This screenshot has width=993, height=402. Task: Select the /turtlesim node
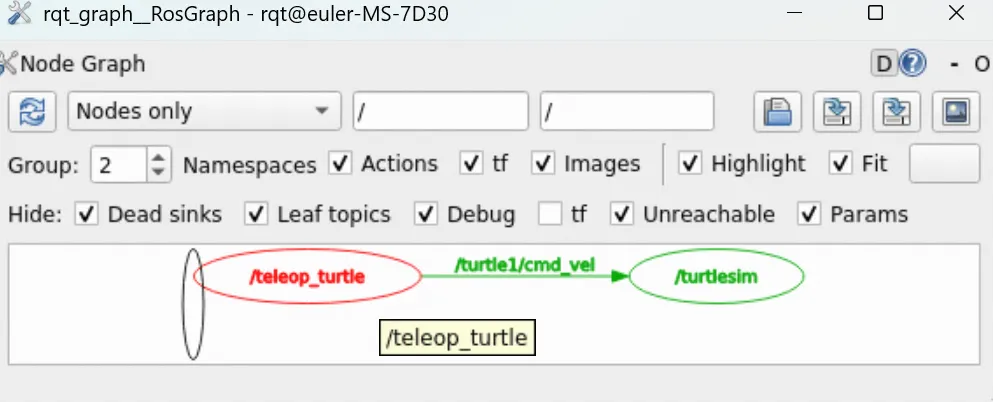(716, 277)
